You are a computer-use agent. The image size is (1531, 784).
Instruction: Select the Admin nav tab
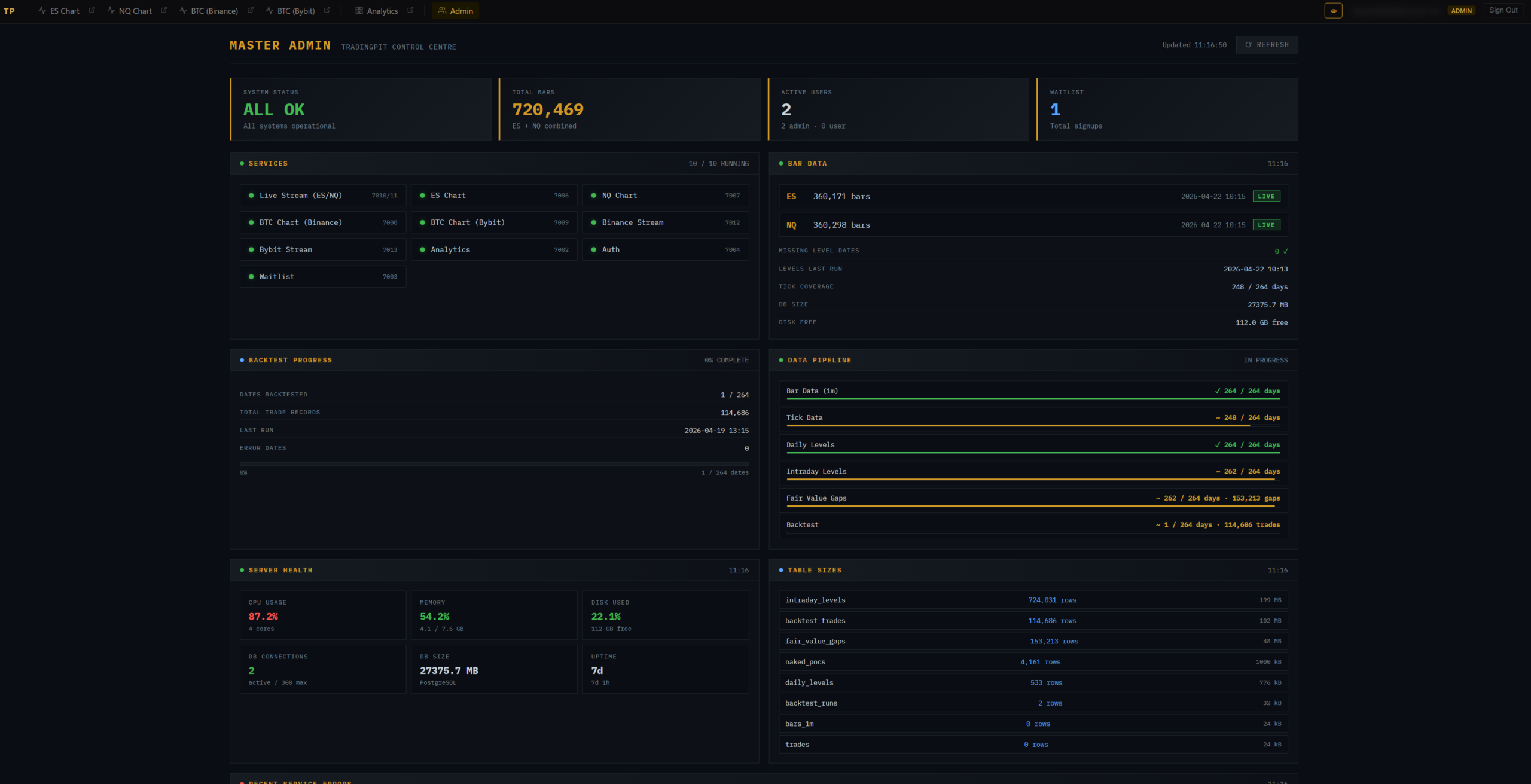pos(455,11)
